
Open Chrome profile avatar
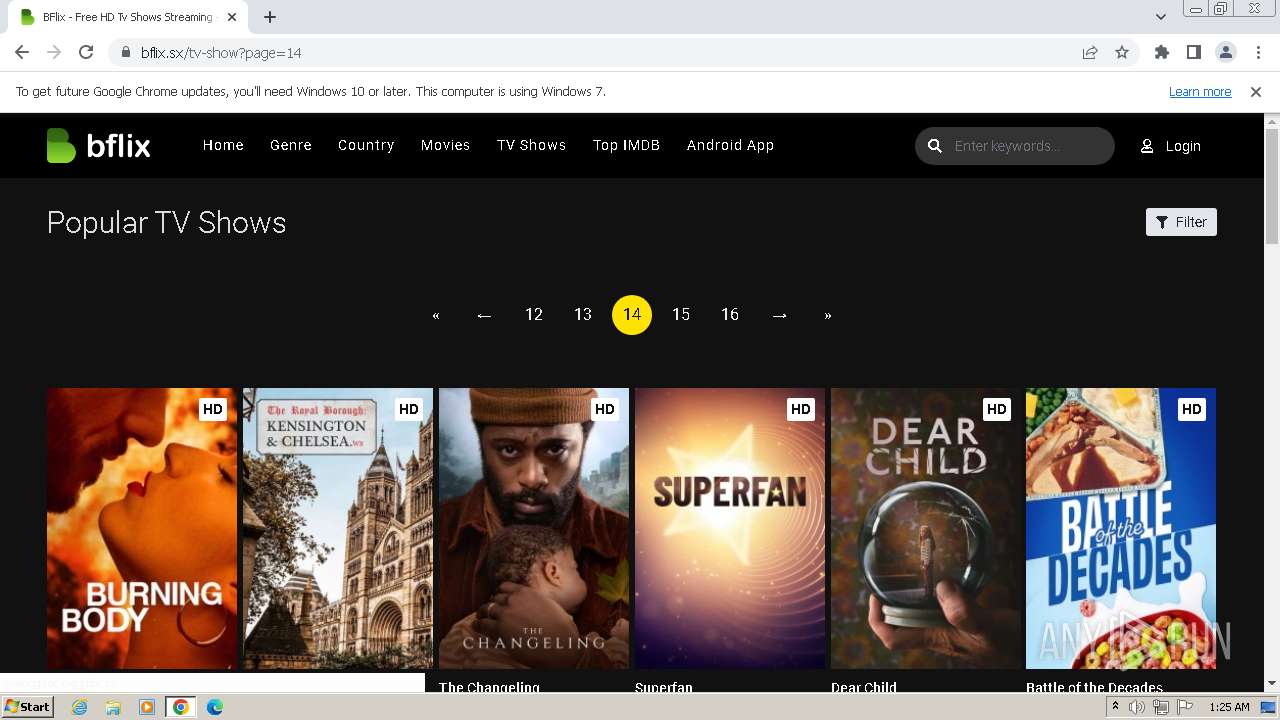(x=1225, y=52)
